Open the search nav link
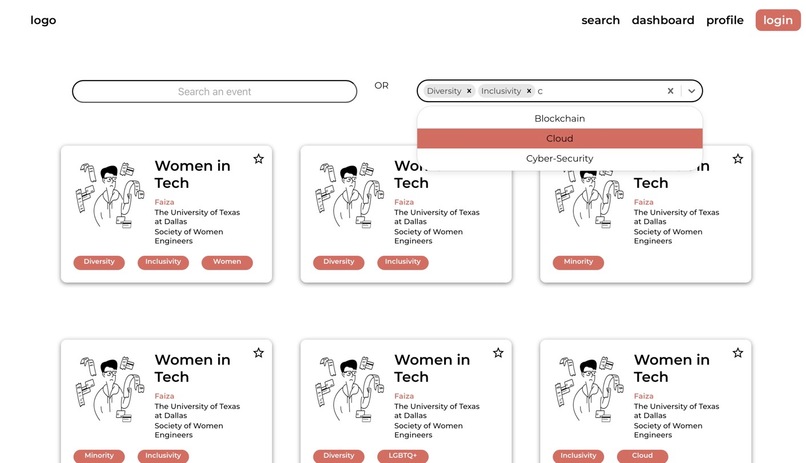 600,20
